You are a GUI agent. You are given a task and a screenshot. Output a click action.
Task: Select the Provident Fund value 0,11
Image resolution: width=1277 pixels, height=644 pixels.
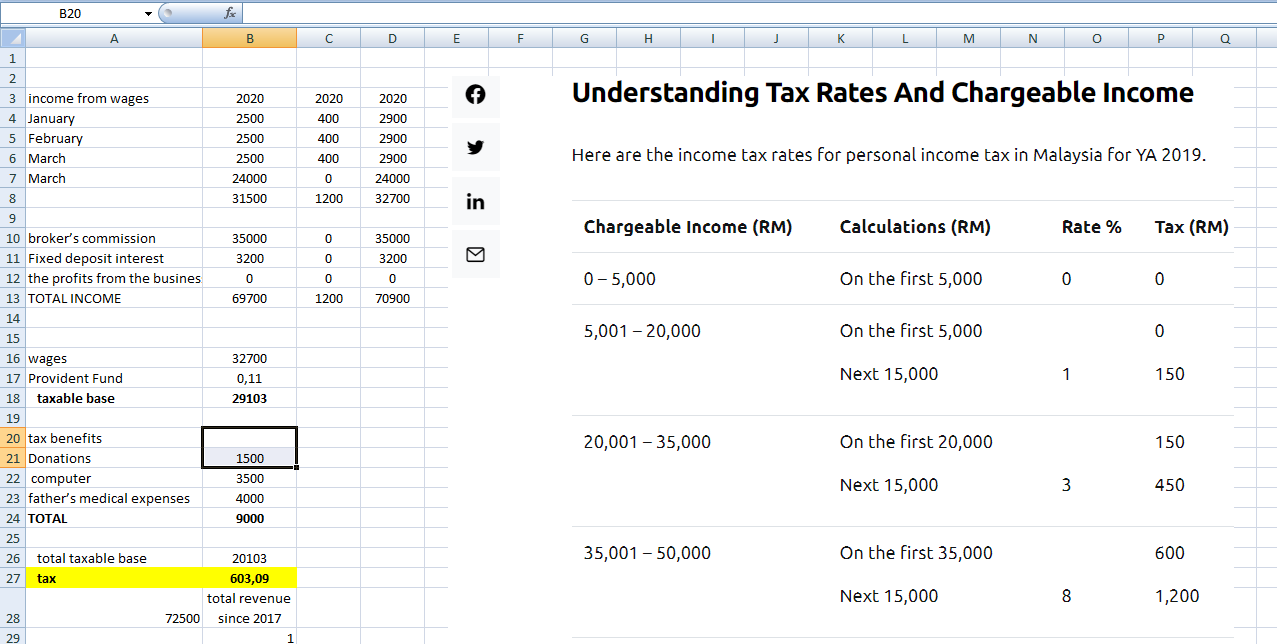click(249, 378)
